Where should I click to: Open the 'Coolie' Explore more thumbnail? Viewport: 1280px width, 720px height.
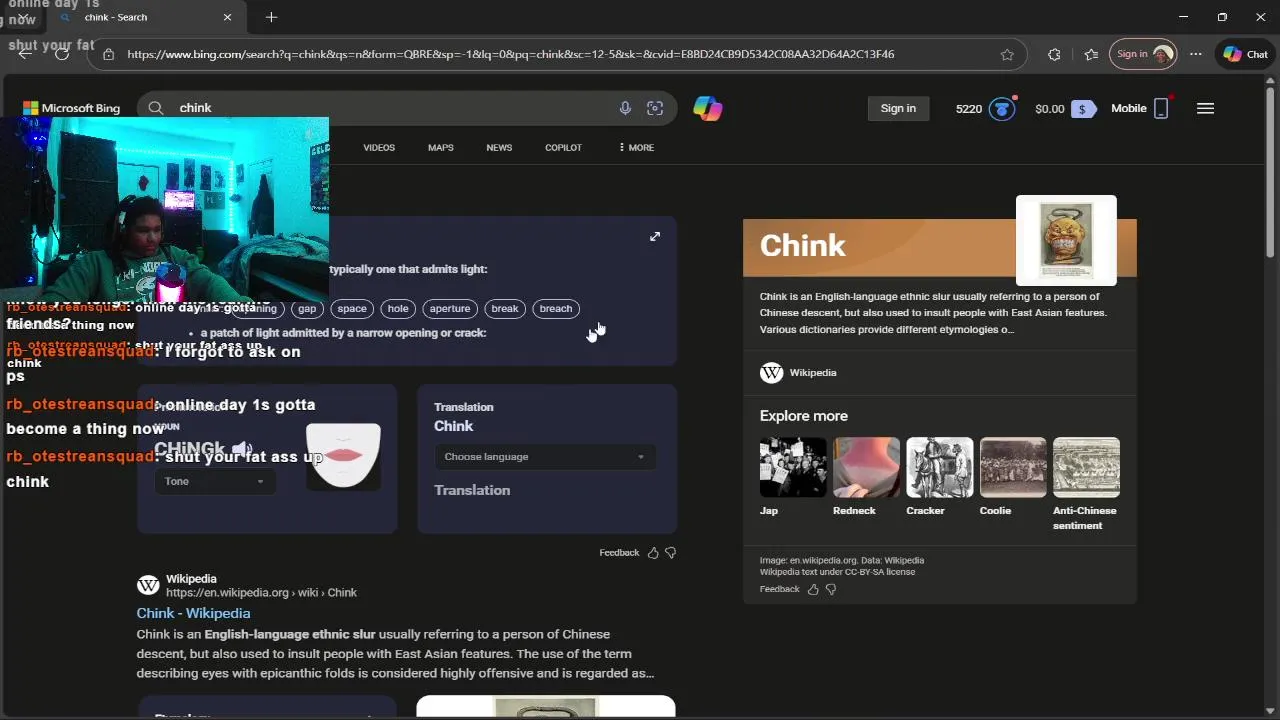click(1013, 467)
